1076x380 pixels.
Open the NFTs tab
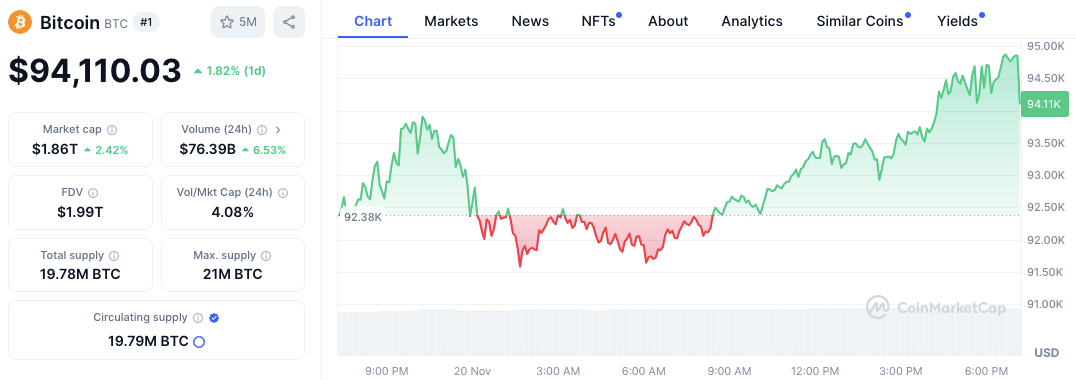click(598, 21)
